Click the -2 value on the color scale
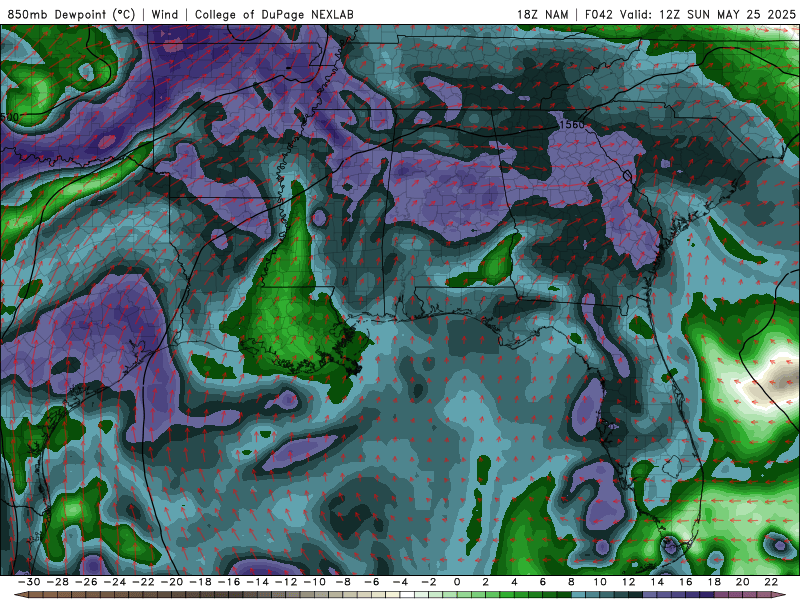The width and height of the screenshot is (800, 600). (429, 582)
